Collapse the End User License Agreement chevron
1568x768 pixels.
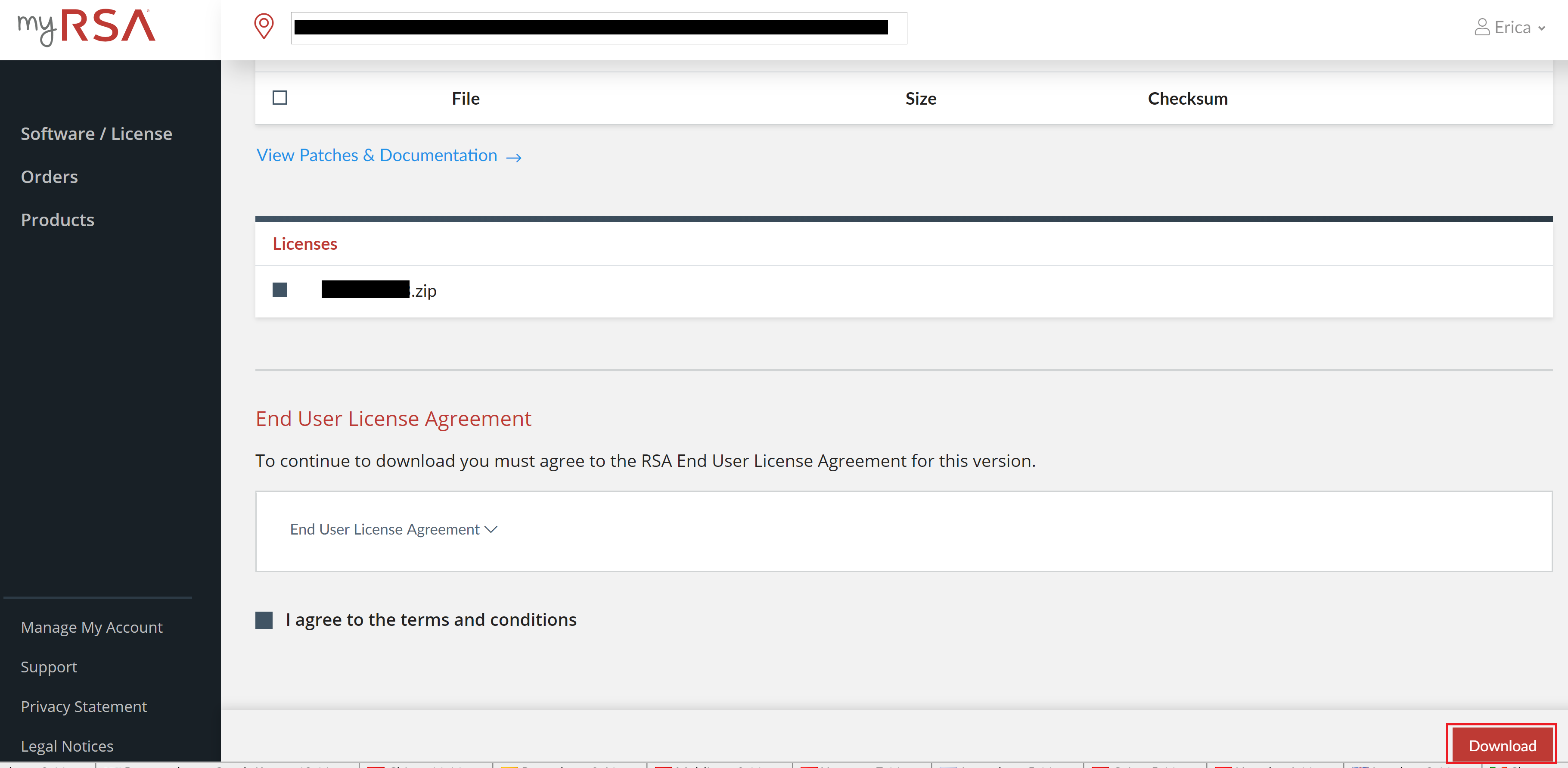pos(491,530)
